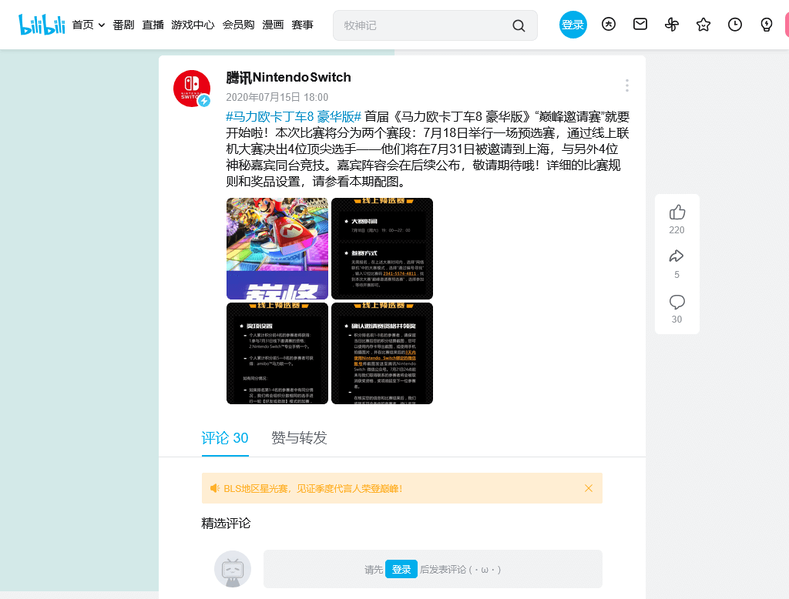Like the post with thumbs-up icon
Viewport: 789px width, 599px height.
point(677,212)
